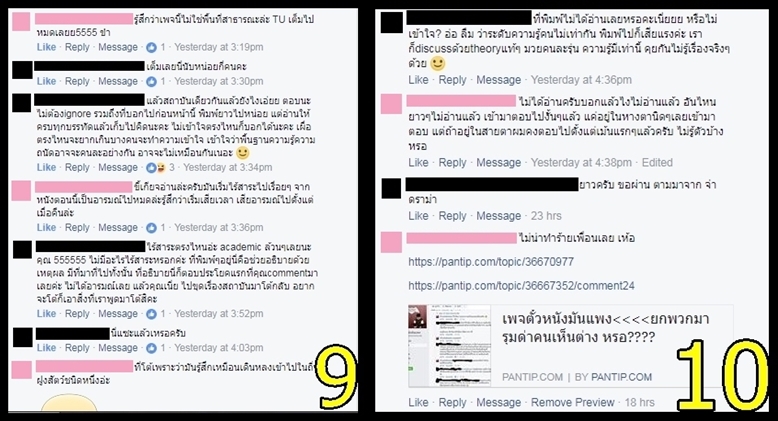Open the pantip.com/topic/36670977 link
778x421 pixels.
coord(491,262)
